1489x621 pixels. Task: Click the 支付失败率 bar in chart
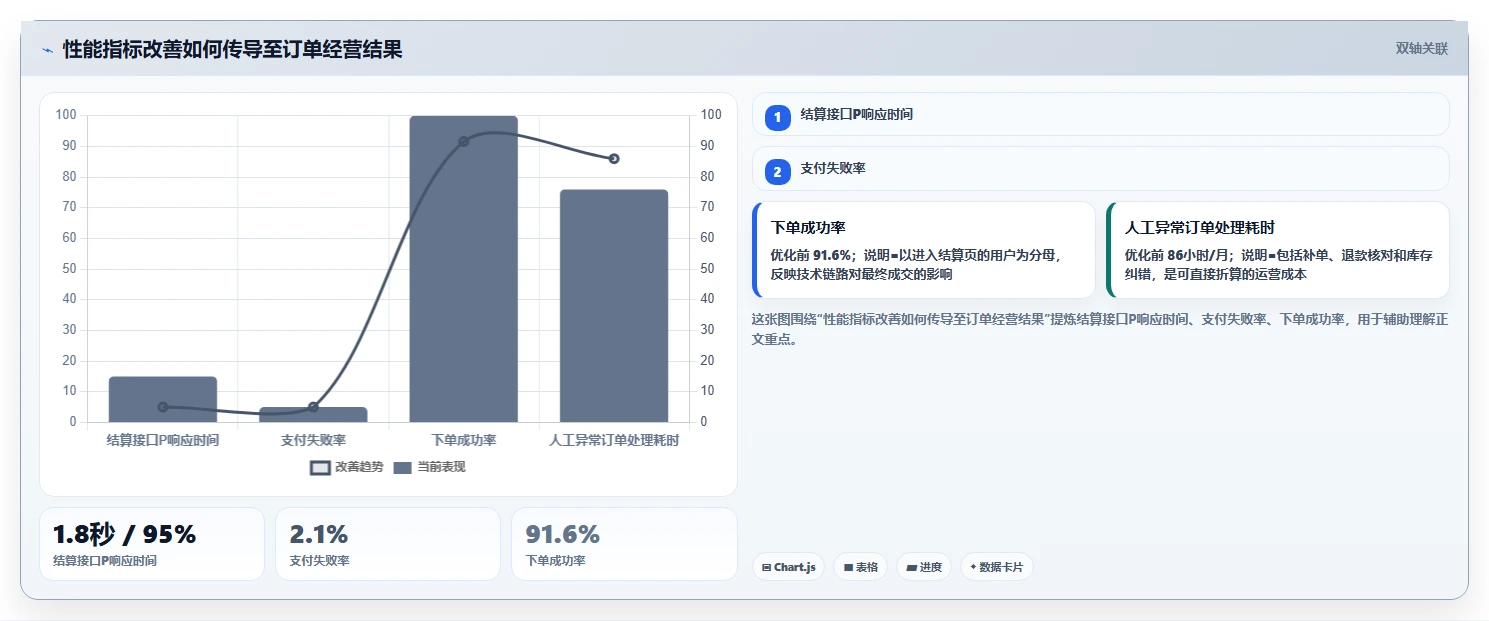point(313,414)
